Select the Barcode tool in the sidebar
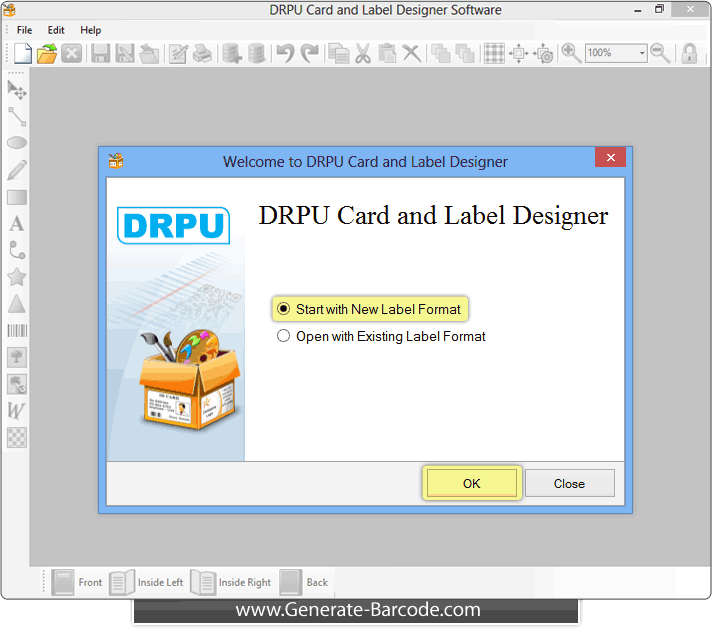This screenshot has width=712, height=629. click(17, 331)
